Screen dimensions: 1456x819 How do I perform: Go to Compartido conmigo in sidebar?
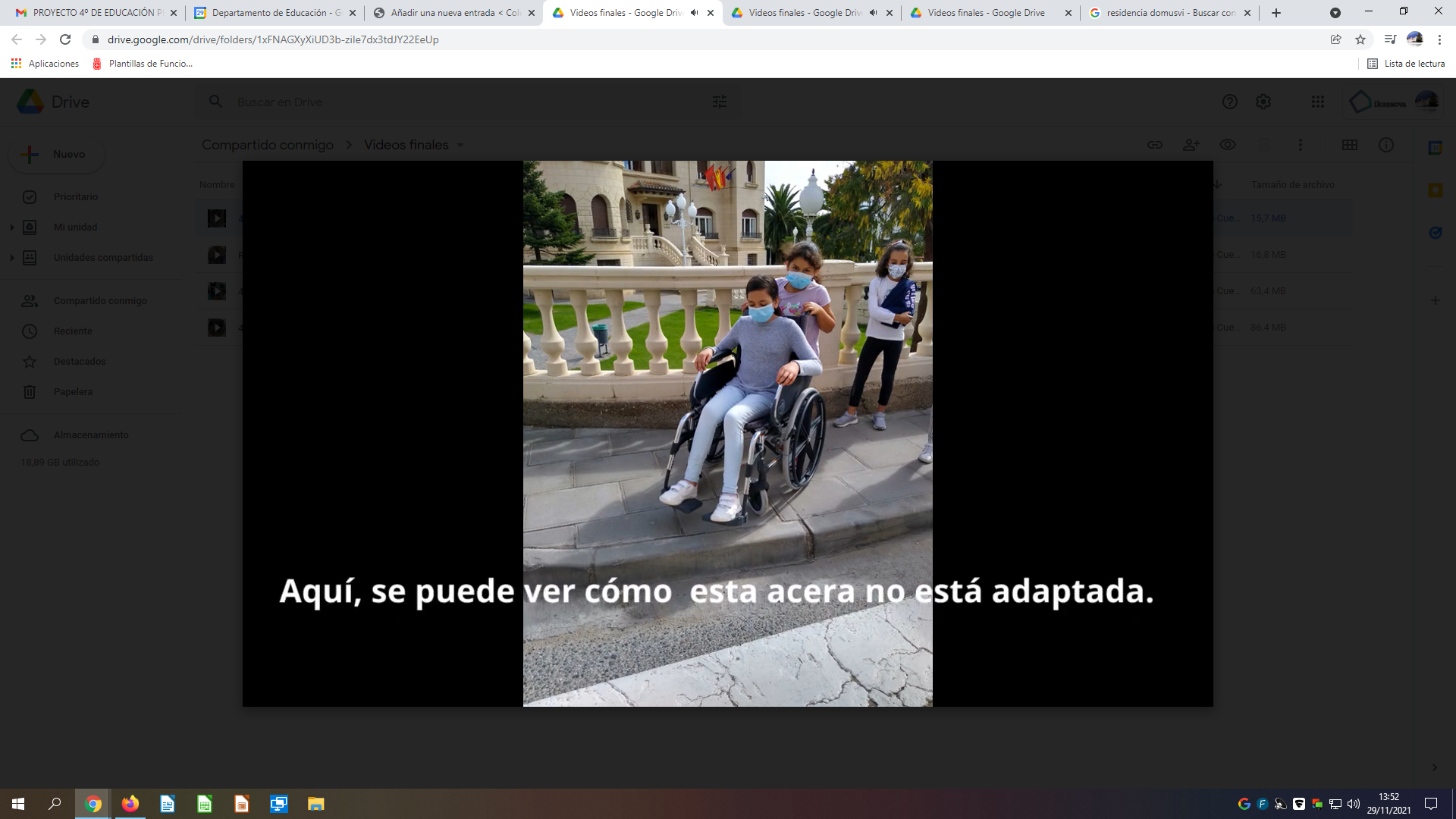(100, 301)
